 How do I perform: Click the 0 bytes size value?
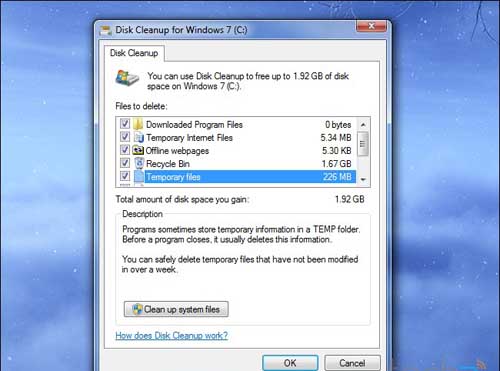[338, 125]
